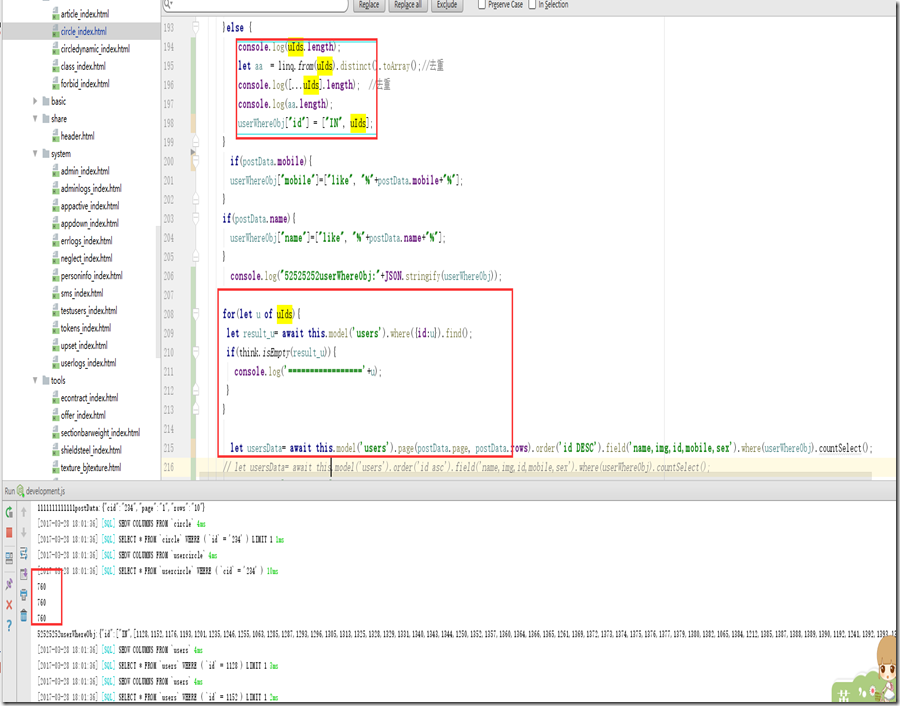The width and height of the screenshot is (900, 706).
Task: Rerun development.js with the green rerun icon
Action: pos(9,512)
